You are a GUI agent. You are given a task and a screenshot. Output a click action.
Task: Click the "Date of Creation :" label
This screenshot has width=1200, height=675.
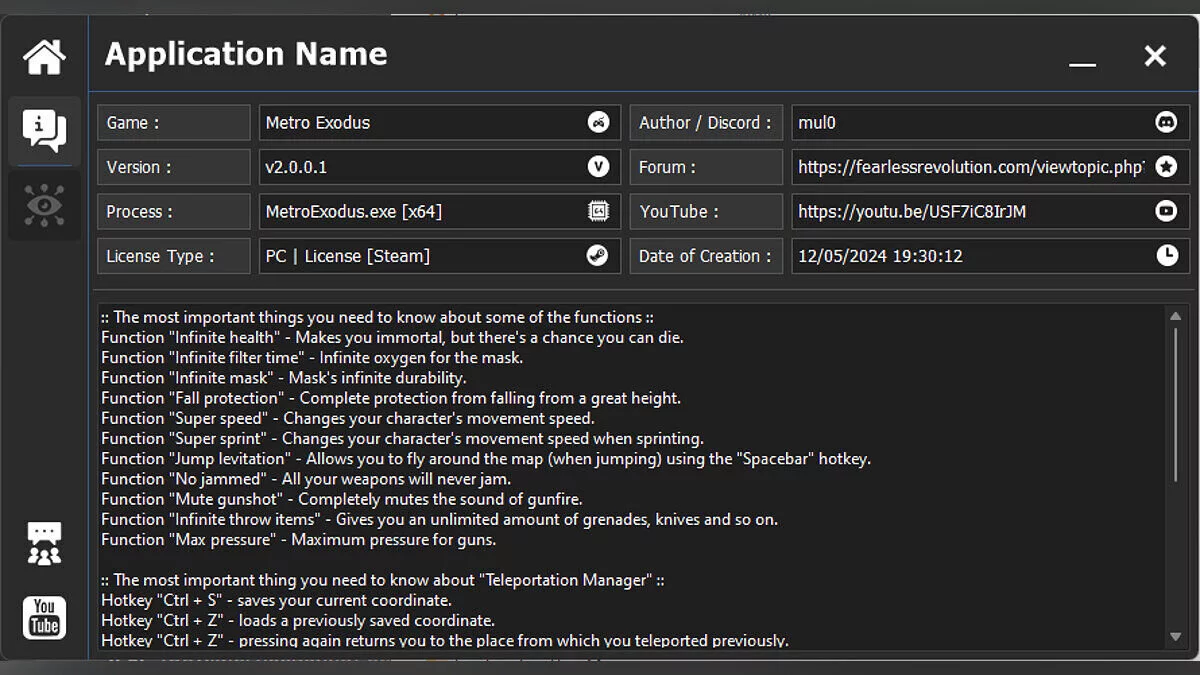705,256
